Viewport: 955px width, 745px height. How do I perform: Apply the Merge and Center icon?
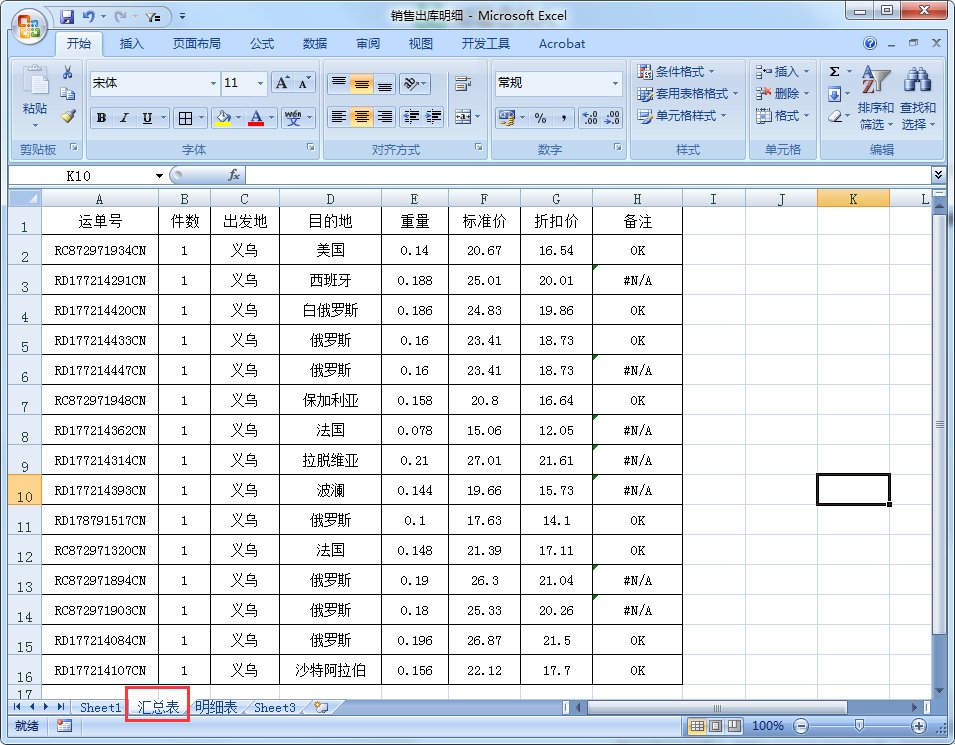(x=463, y=117)
